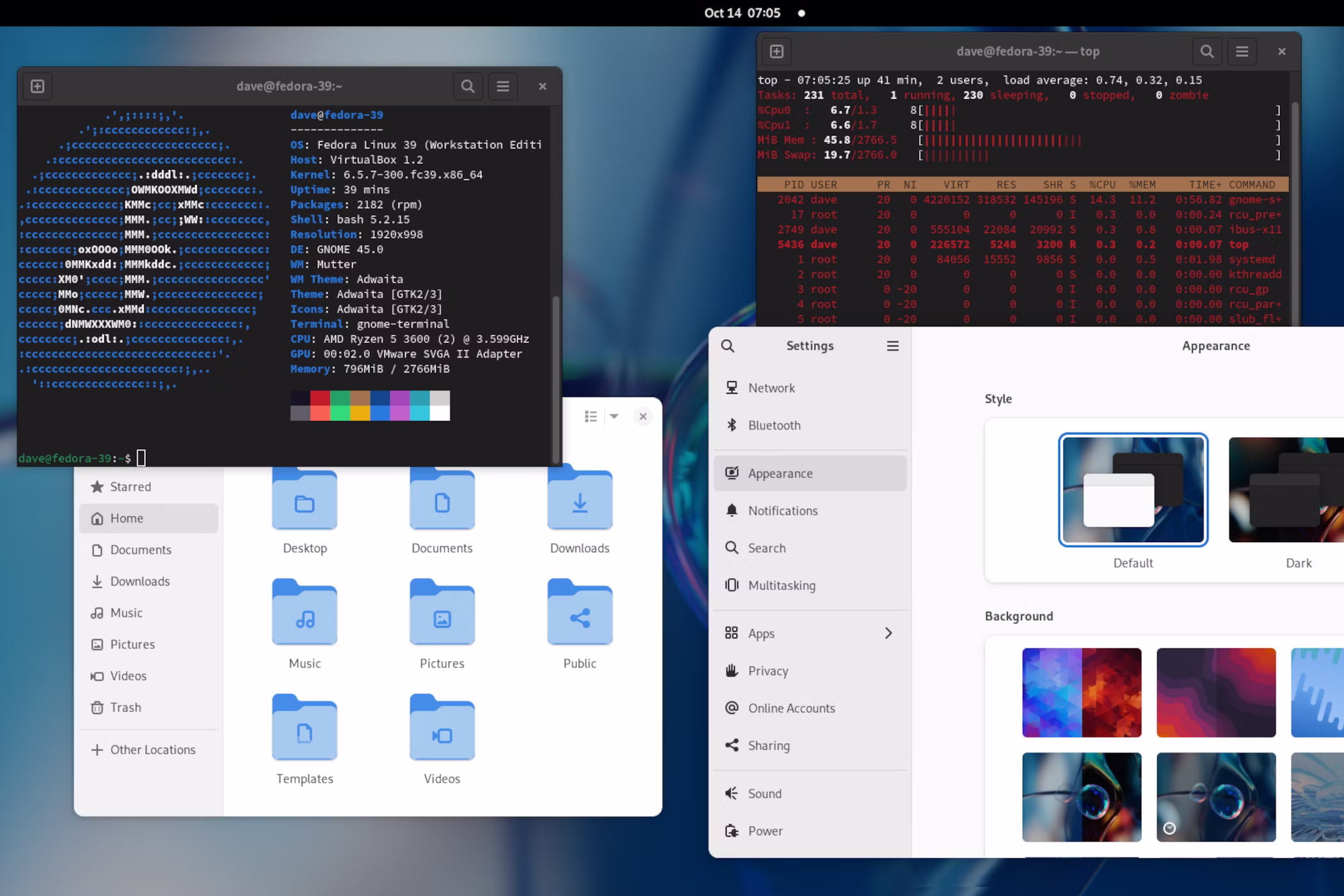Choose the red-purple wave background thumbnail

pos(1215,692)
